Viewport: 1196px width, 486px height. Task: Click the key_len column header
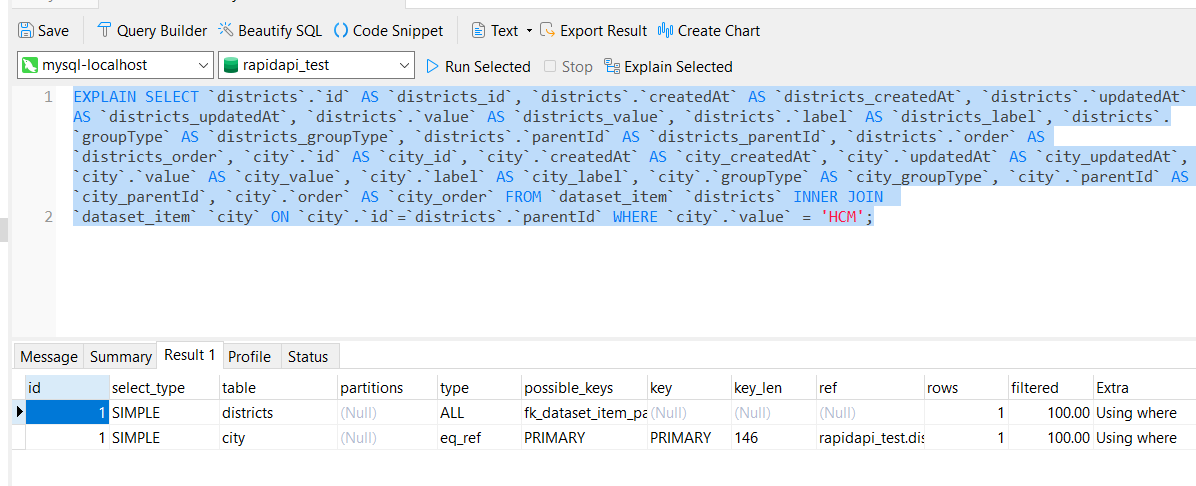click(773, 388)
